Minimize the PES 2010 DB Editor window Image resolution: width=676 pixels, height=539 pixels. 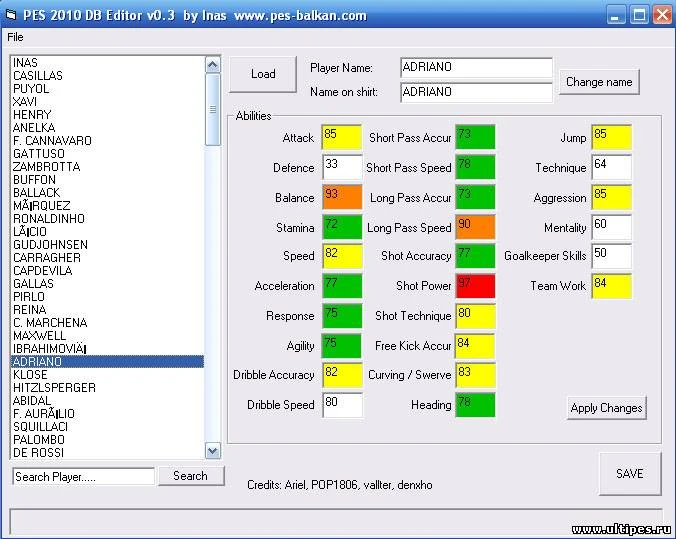coord(617,16)
